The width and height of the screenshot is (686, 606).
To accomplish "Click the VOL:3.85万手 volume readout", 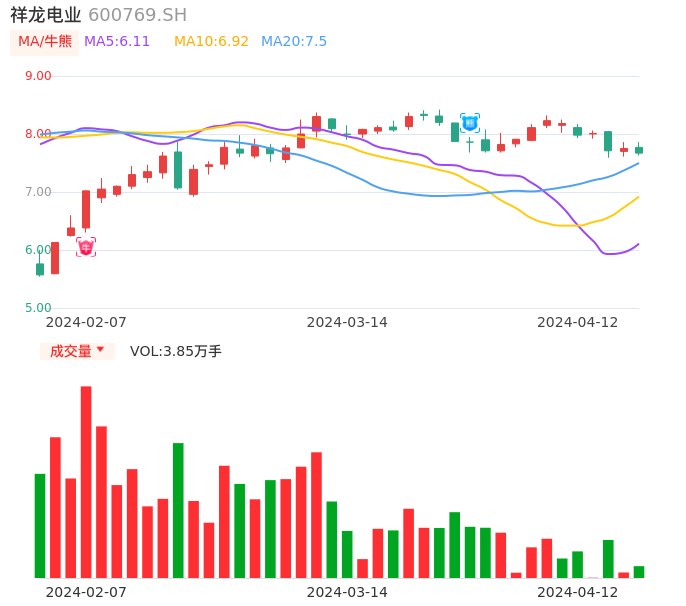I will tap(176, 351).
